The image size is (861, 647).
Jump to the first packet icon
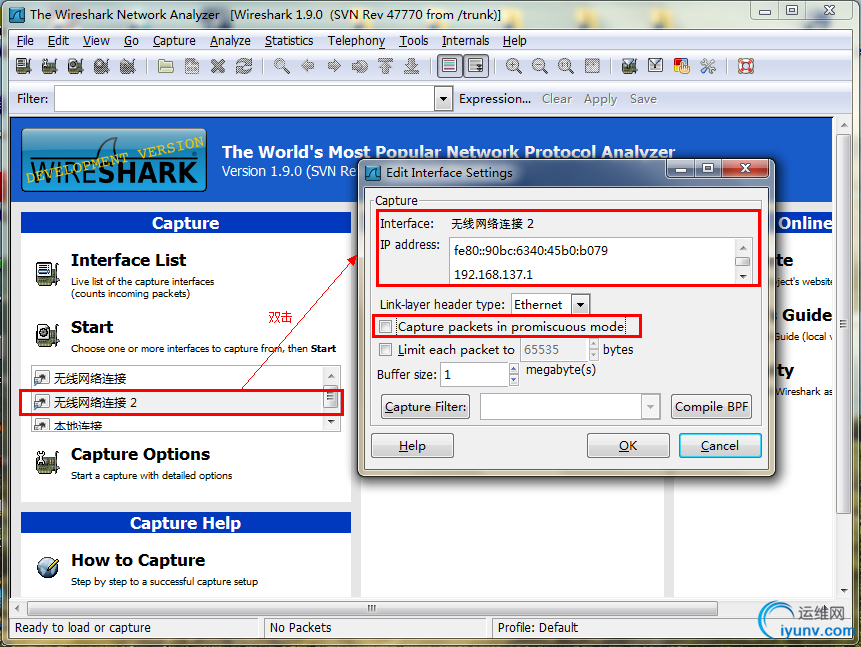click(x=385, y=66)
